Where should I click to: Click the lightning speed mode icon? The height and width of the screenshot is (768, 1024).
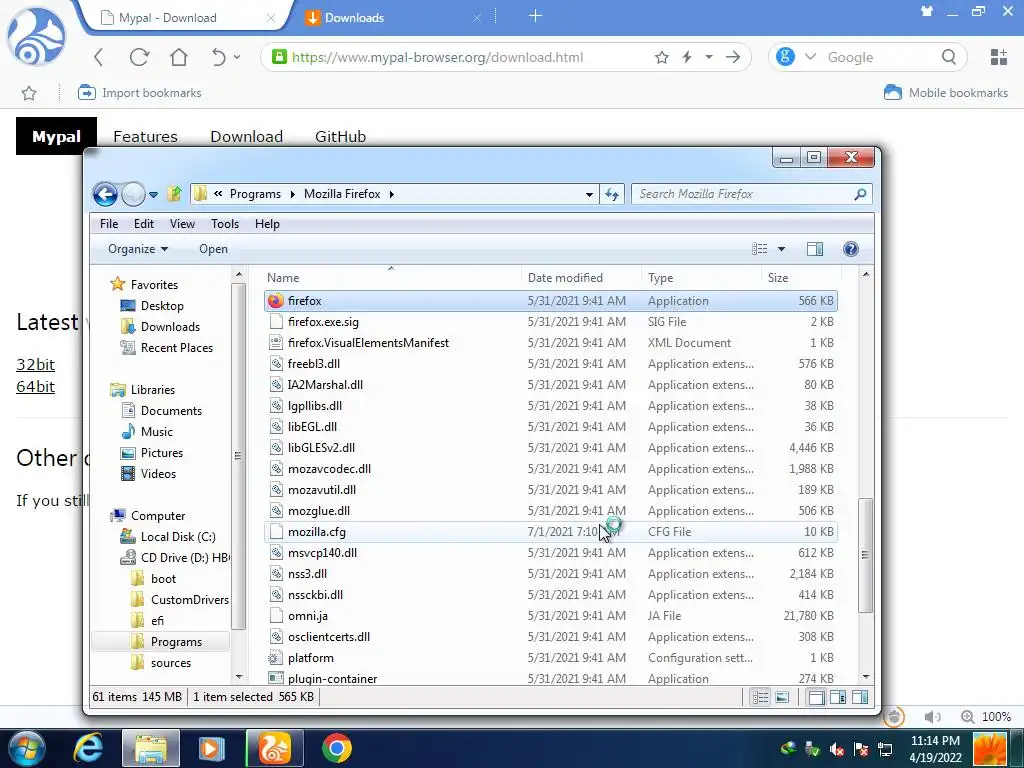[x=687, y=57]
